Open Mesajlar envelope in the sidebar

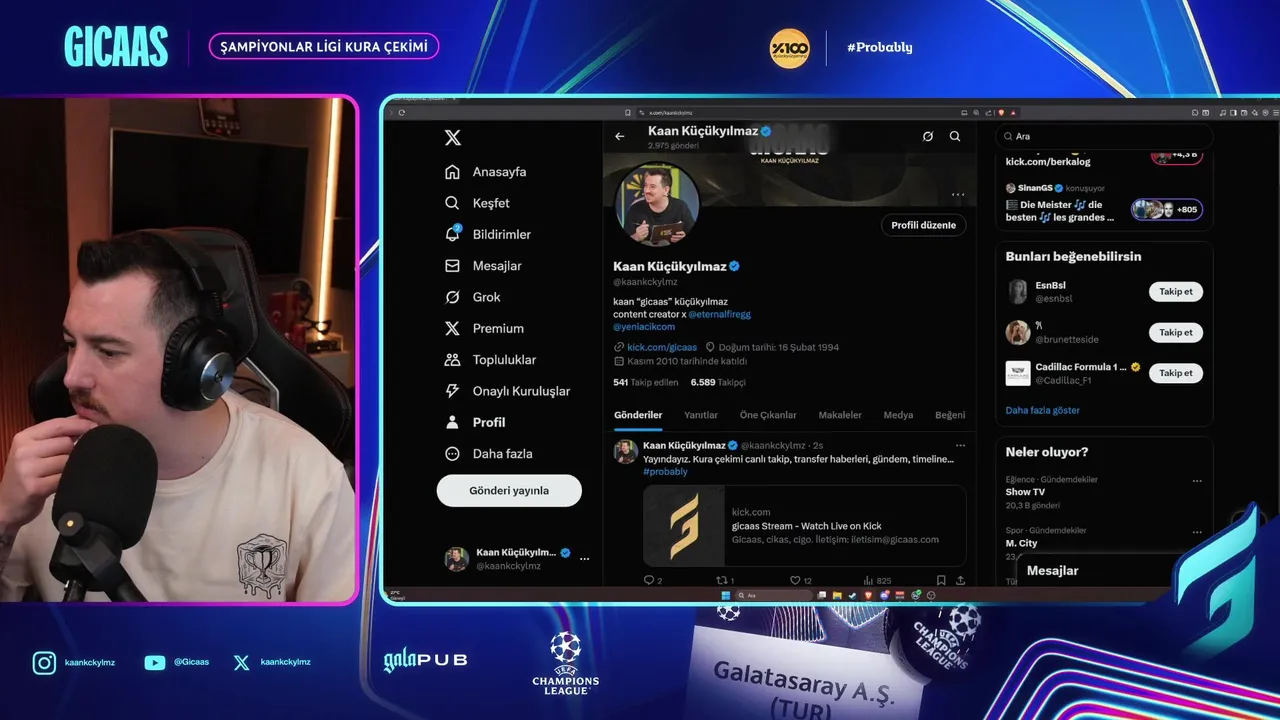pyautogui.click(x=483, y=266)
